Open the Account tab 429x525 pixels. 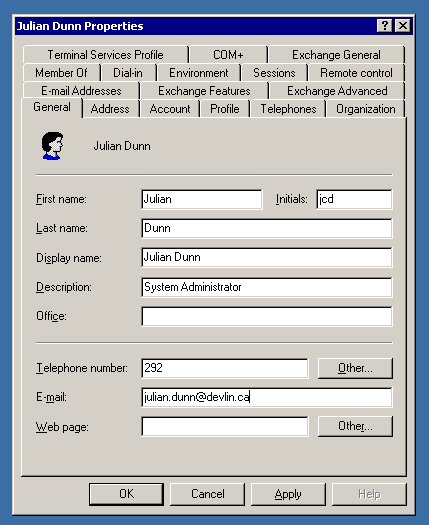[170, 109]
